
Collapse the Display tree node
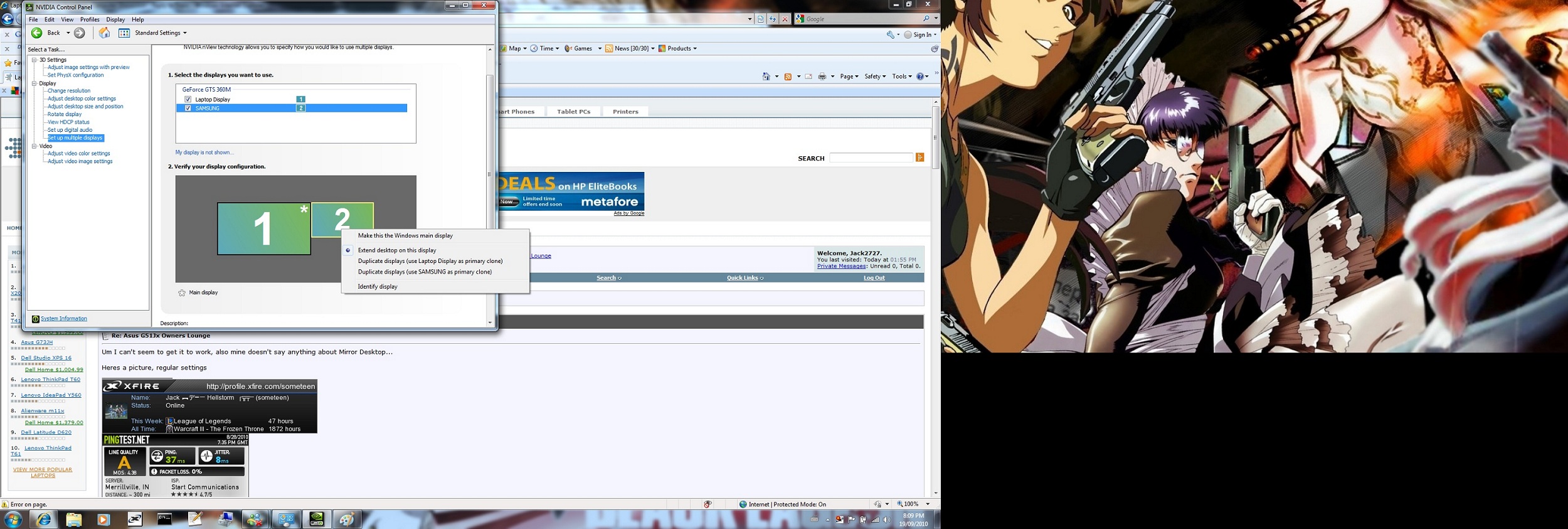tap(34, 83)
